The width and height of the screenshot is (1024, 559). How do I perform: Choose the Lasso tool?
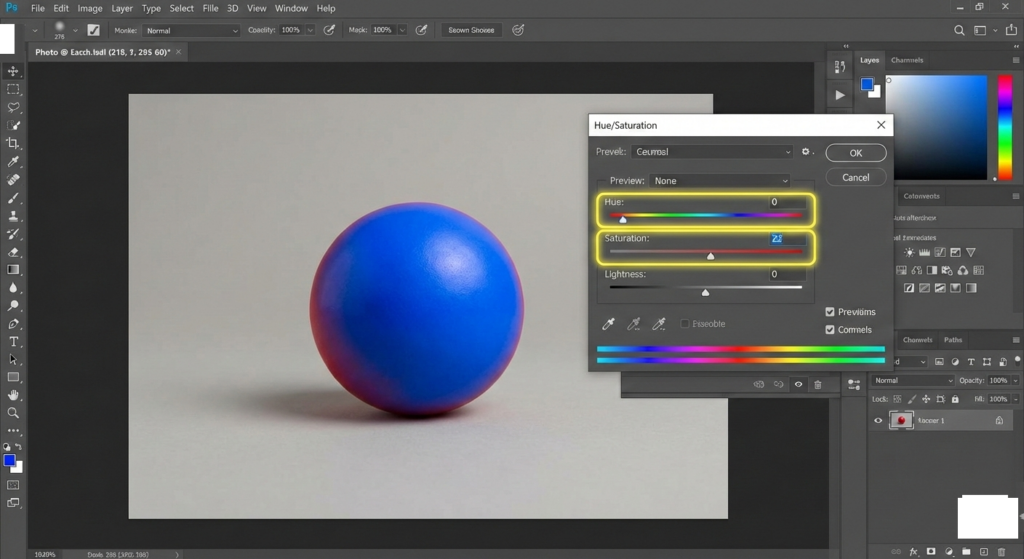point(13,107)
